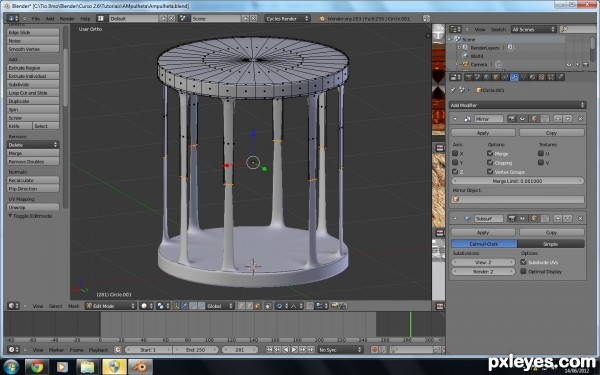This screenshot has height=375, width=600.
Task: Open the Add Modifier dropdown
Action: click(x=517, y=105)
